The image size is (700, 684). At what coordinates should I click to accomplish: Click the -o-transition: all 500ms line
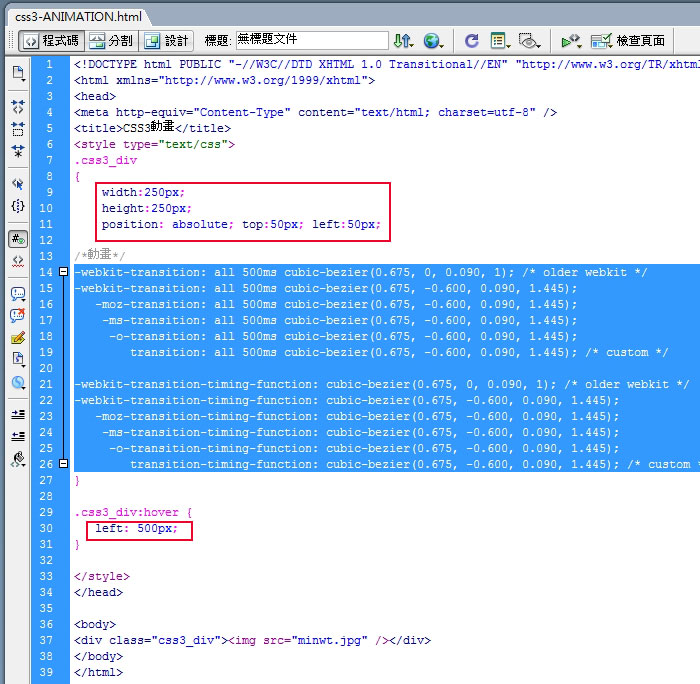(x=343, y=336)
